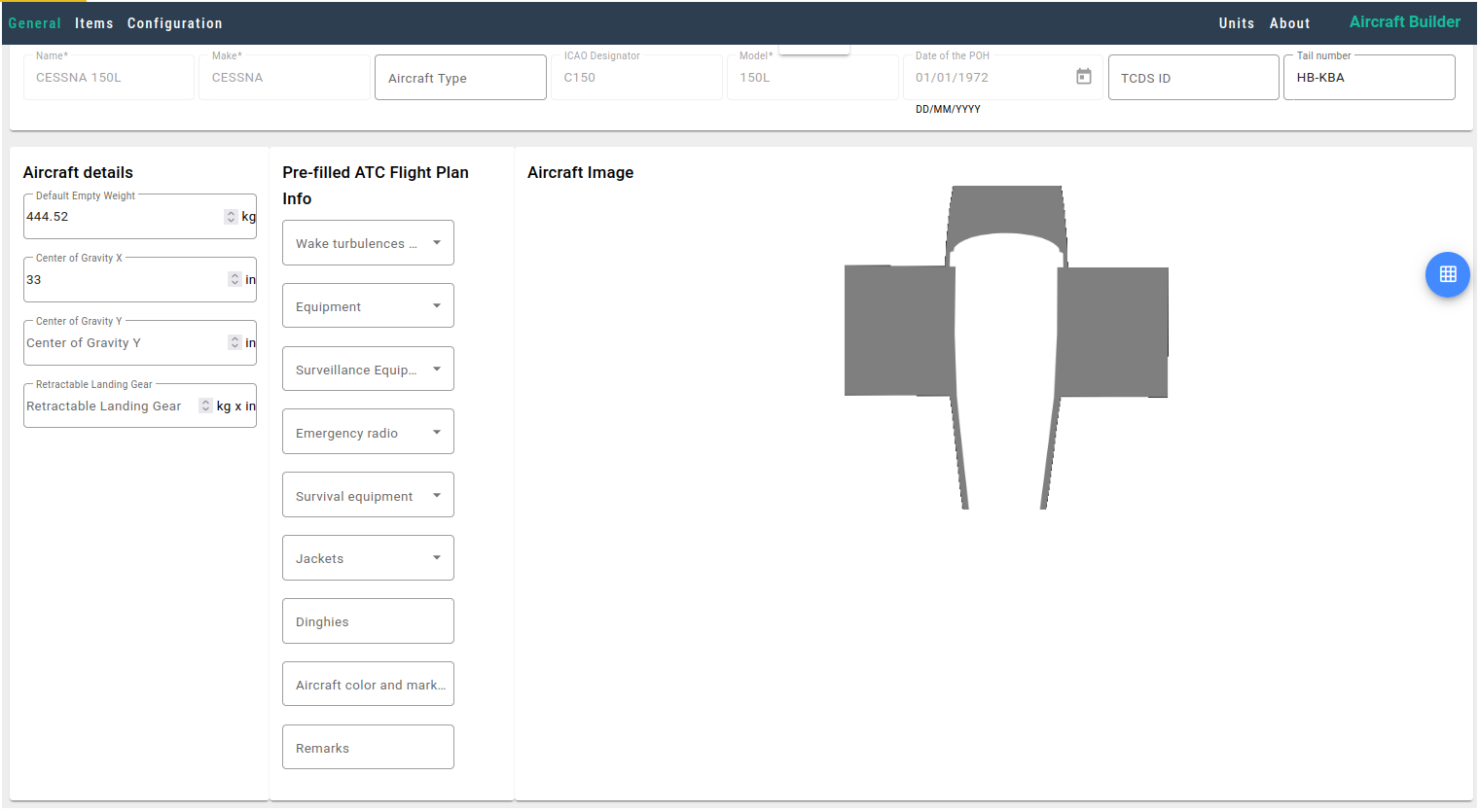Focus the Aircraft color and markings field
Screen dimensions: 1479x812
(x=368, y=685)
